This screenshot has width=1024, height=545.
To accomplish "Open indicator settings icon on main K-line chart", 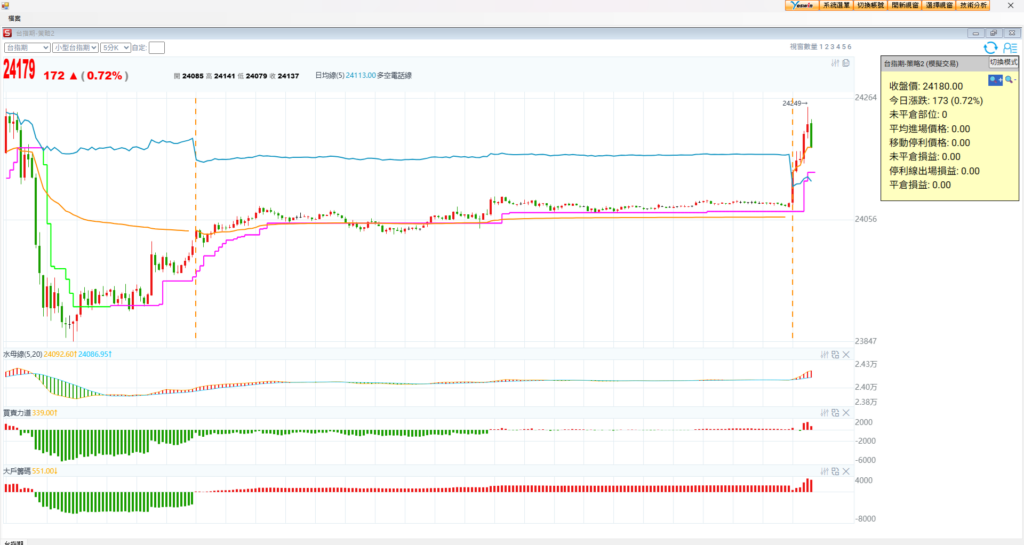I will (836, 63).
